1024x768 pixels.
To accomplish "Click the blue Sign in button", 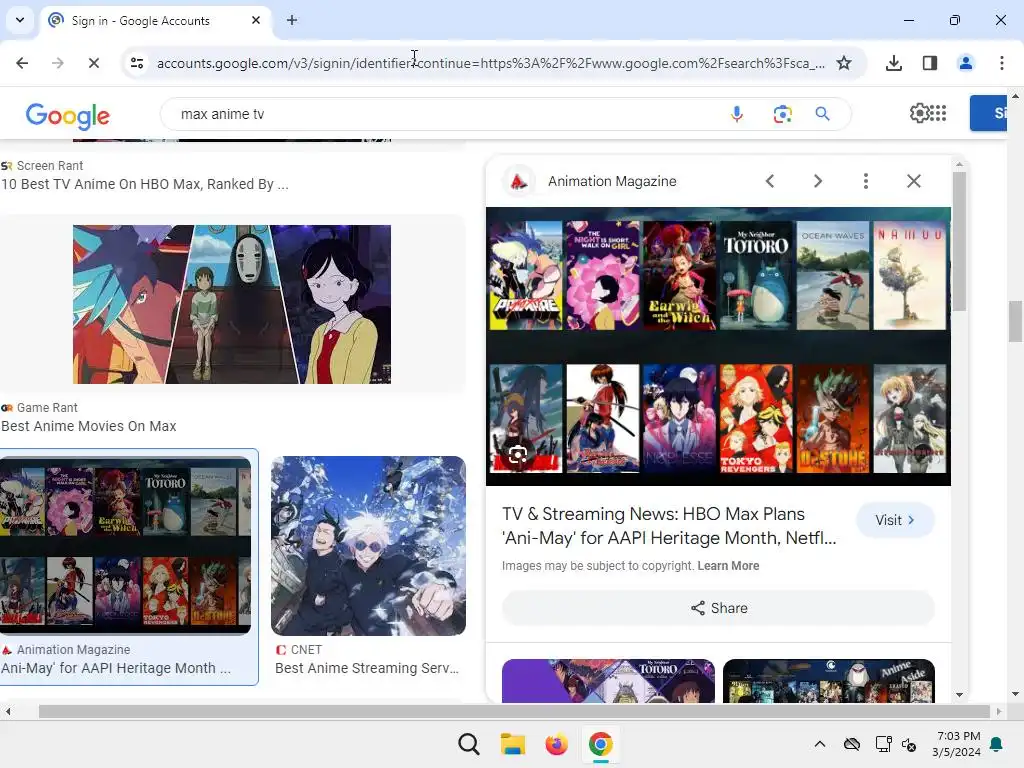I will coord(988,113).
